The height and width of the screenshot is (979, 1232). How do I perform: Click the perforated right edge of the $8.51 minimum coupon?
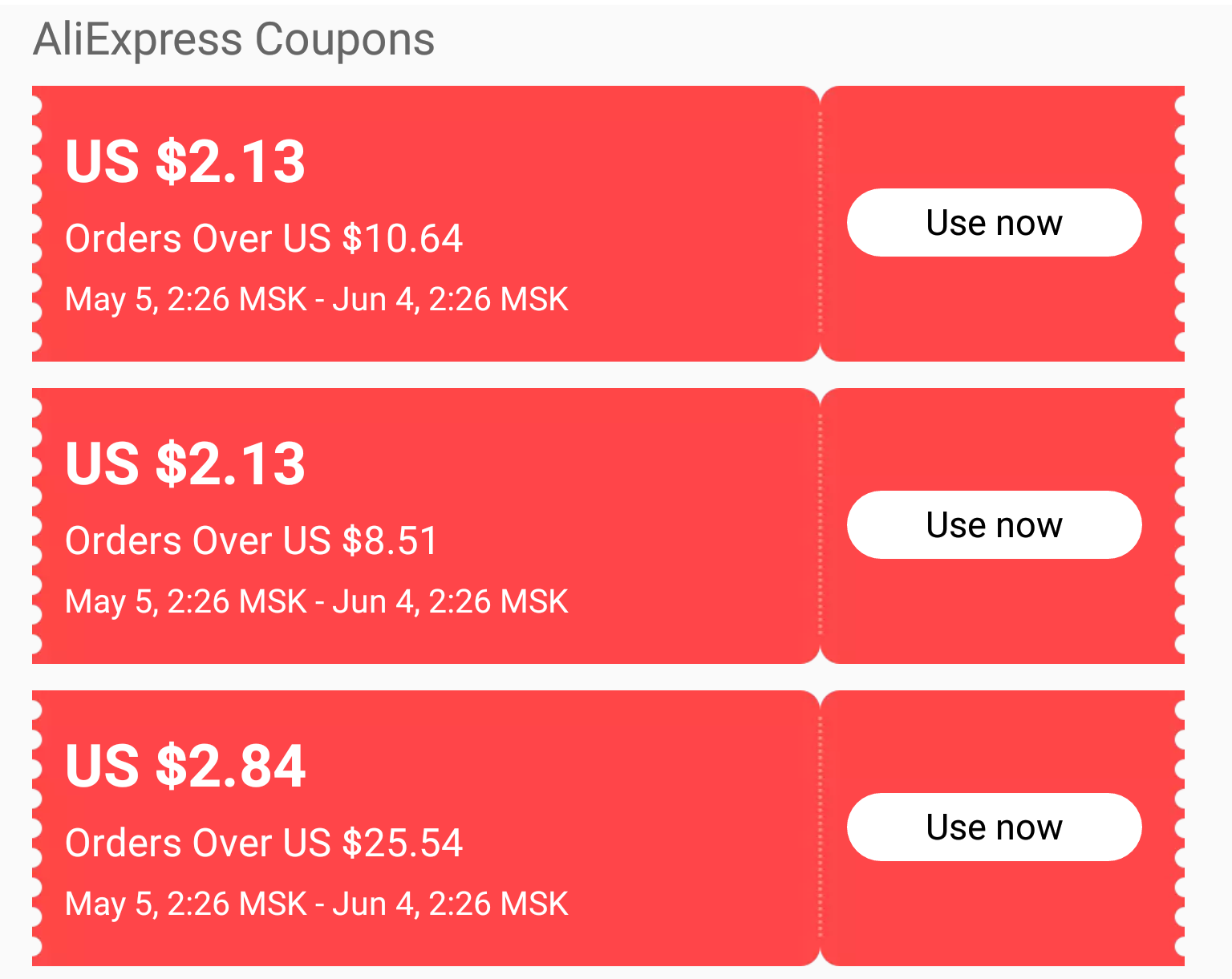pos(1179,526)
